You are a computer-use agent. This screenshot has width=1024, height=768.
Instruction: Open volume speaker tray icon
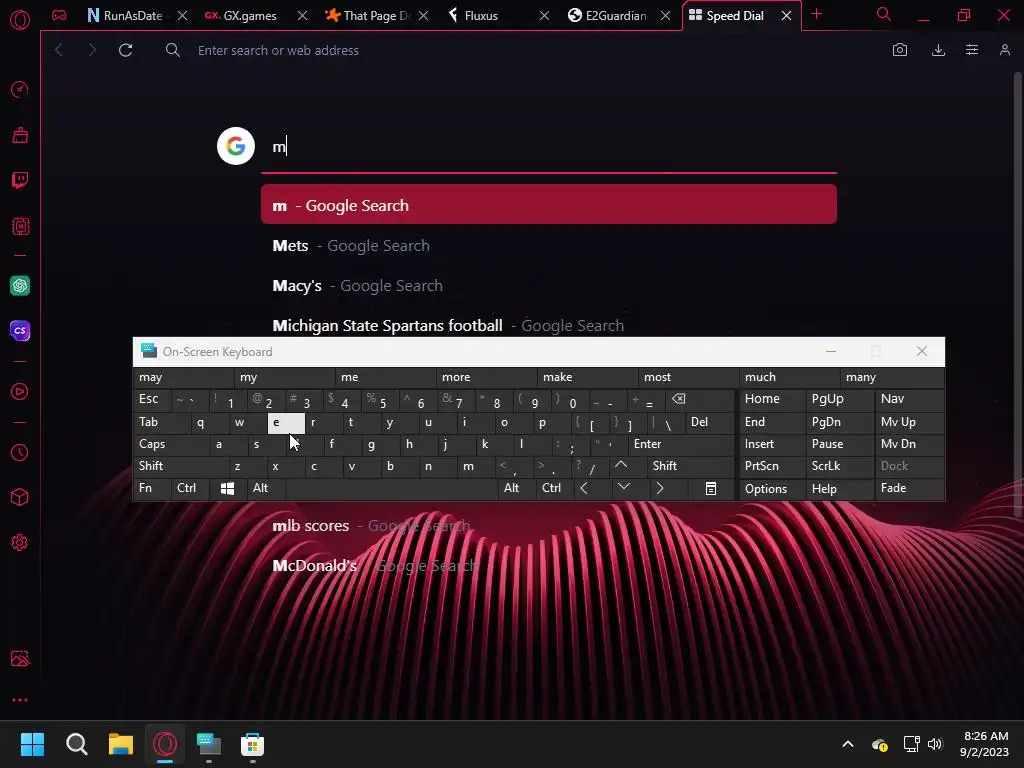tap(935, 744)
